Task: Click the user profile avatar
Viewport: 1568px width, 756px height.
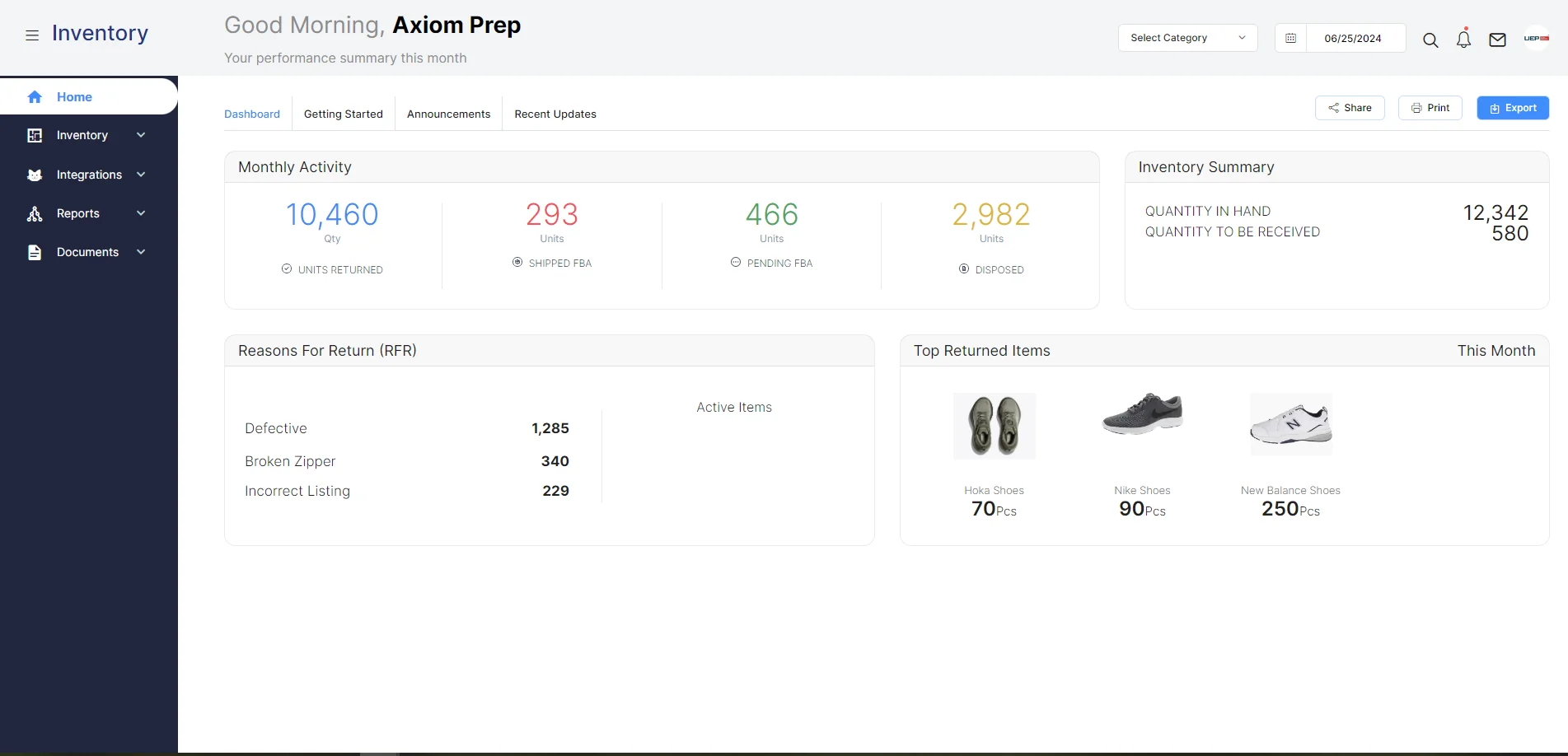Action: click(1536, 38)
